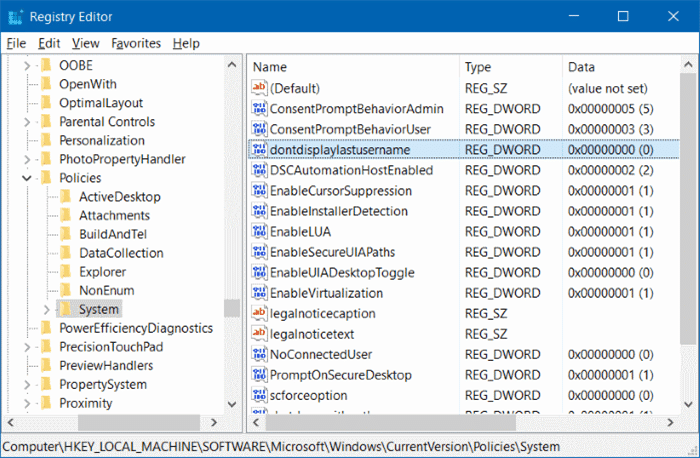Click the DWORD icon beside EnableCursorSuppression

259,191
